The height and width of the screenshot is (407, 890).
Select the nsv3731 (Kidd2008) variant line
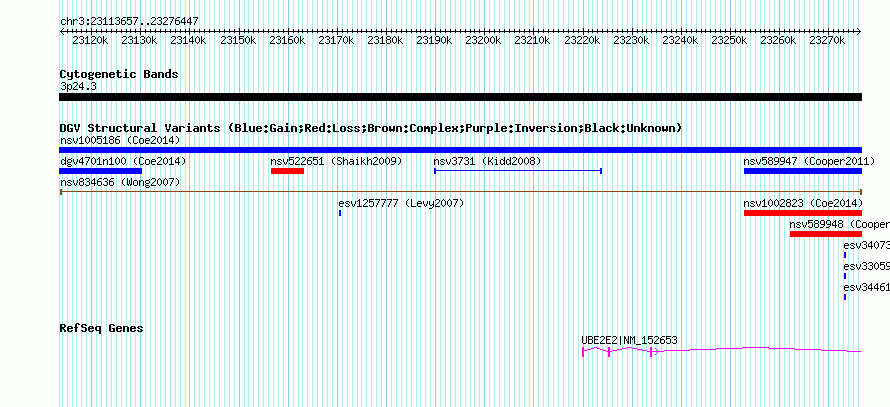[x=518, y=171]
